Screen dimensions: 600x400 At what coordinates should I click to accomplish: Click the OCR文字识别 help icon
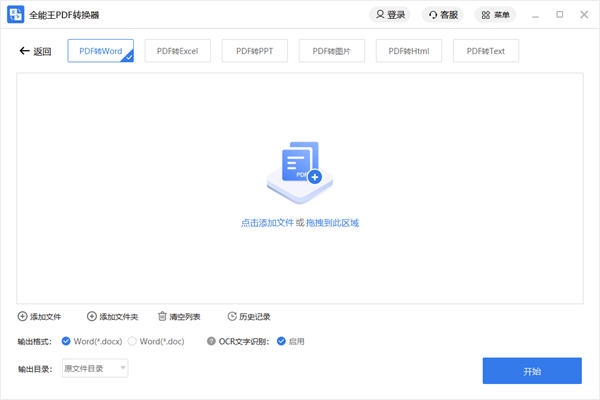pos(211,341)
